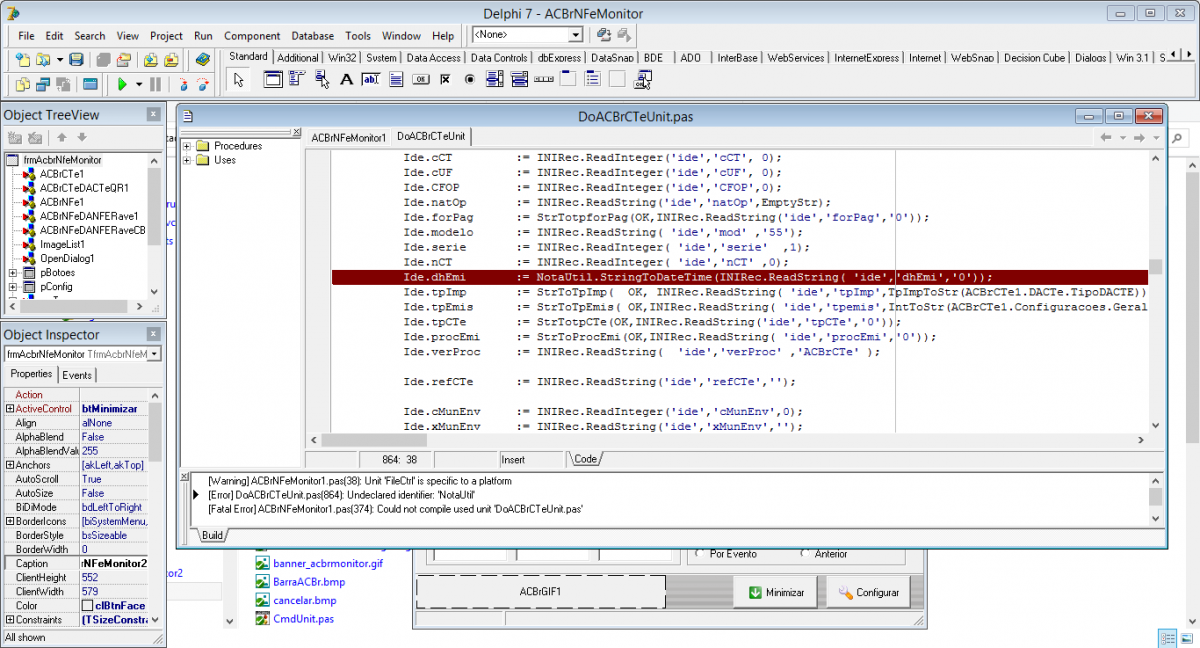The width and height of the screenshot is (1200, 648).
Task: Select ACBrCTe1 in Object TreeView
Action: (61, 174)
